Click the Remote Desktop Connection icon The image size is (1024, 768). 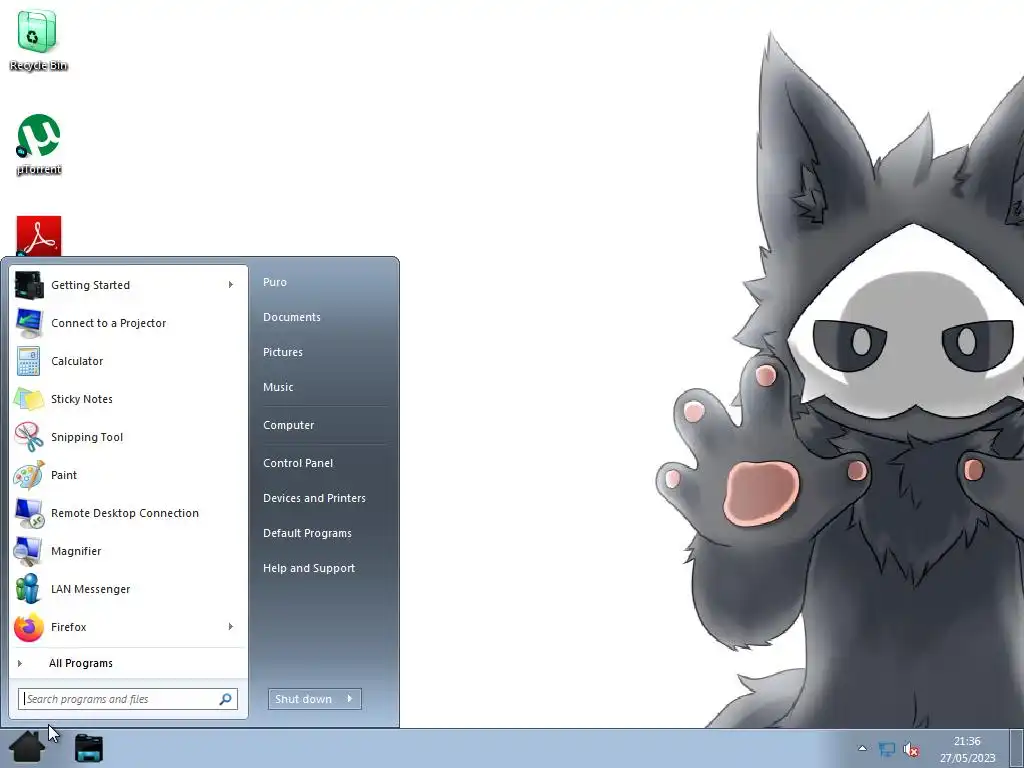(29, 513)
